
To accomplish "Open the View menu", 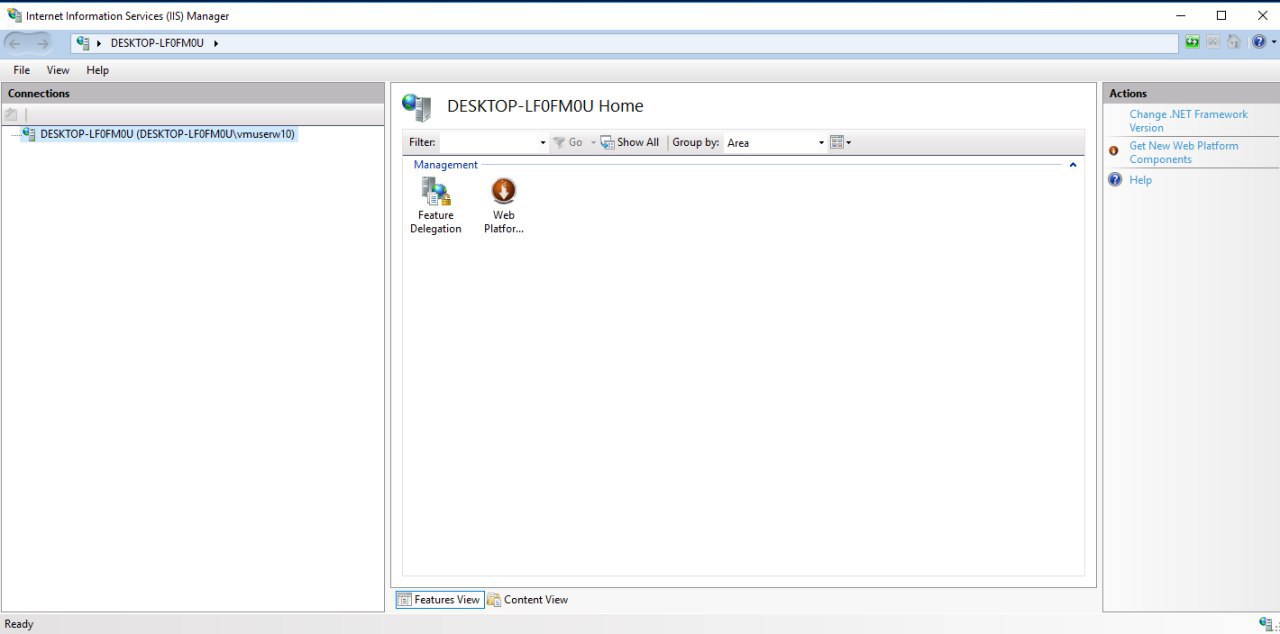I will (58, 70).
